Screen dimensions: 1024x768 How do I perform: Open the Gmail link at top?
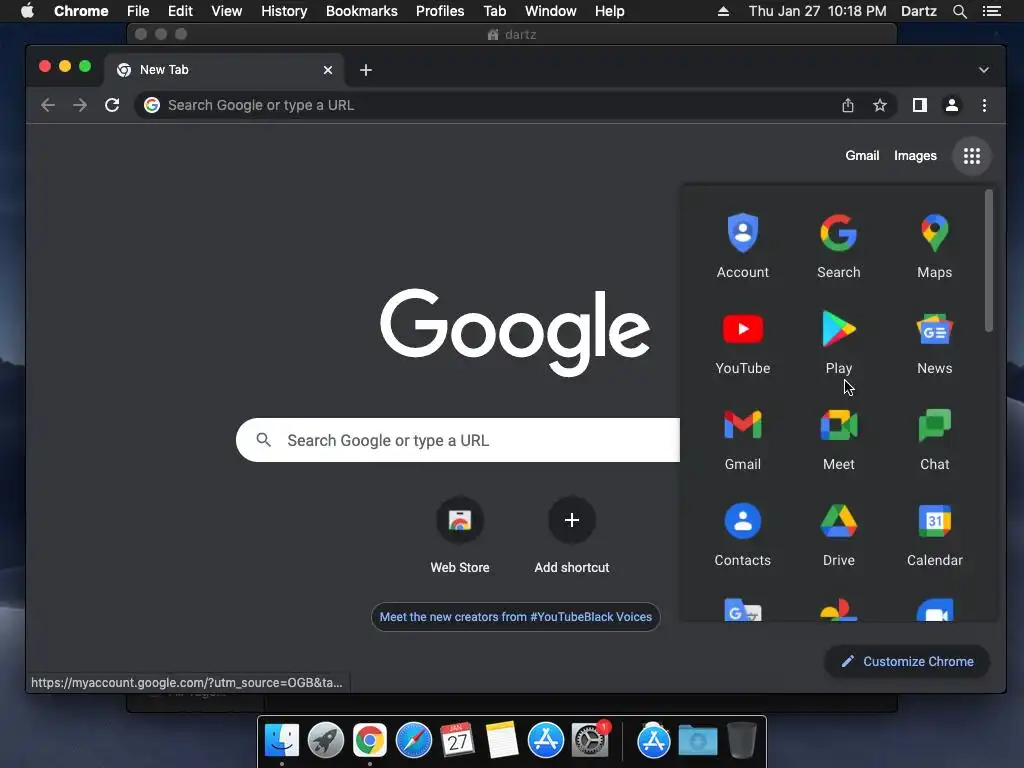(862, 155)
